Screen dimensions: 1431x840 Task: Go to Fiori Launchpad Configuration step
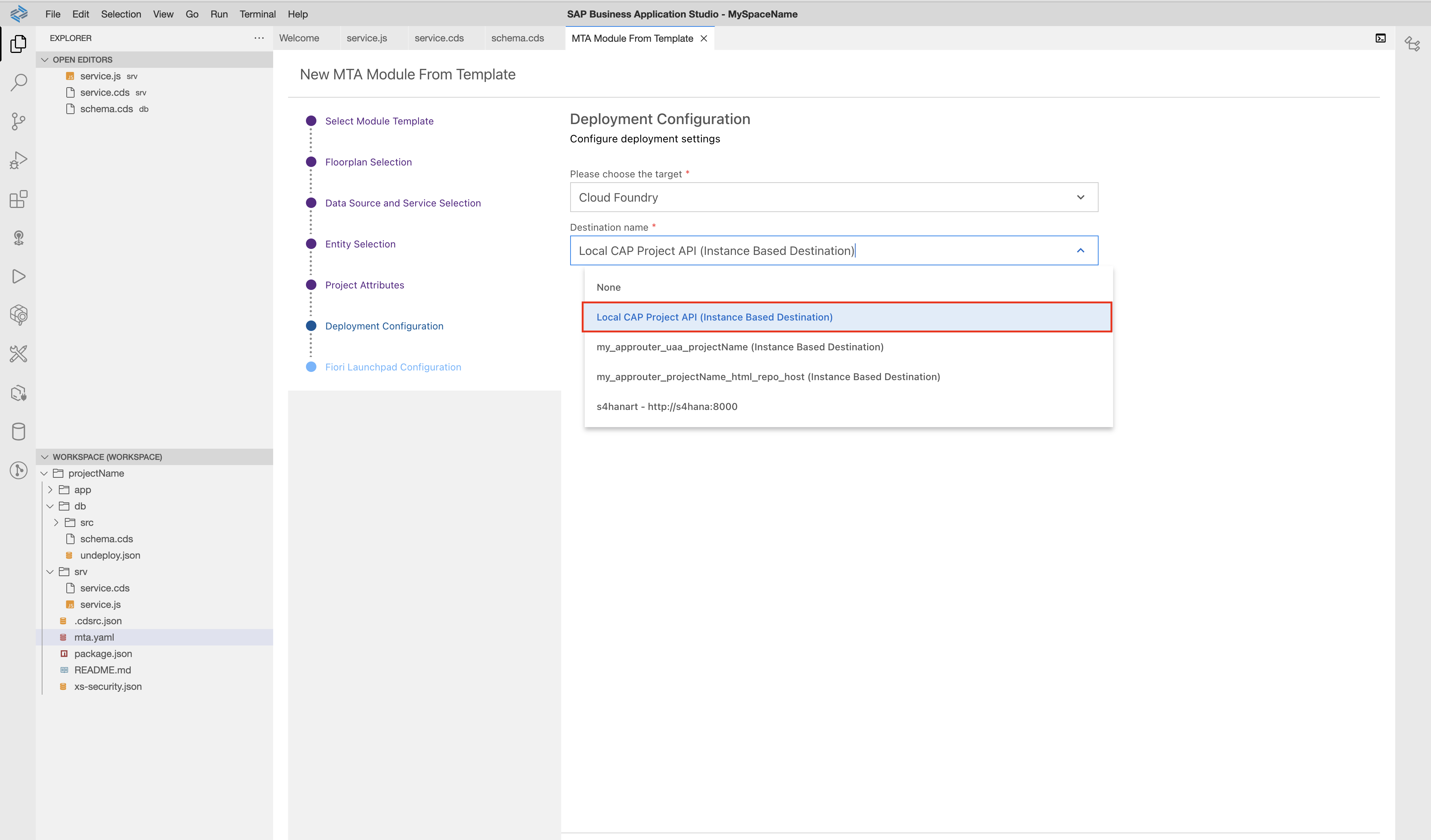pos(393,367)
